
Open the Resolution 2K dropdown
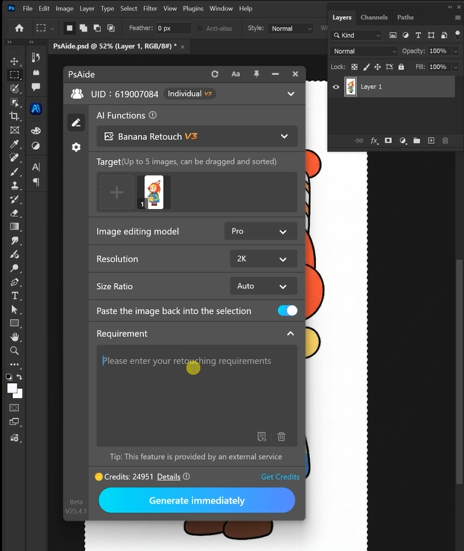[263, 259]
